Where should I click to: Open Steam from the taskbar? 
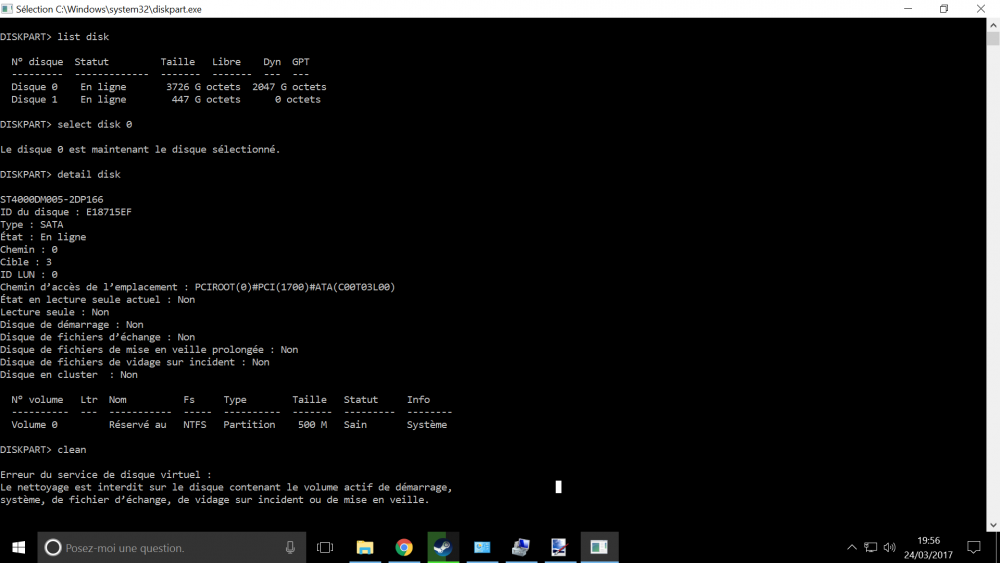click(x=442, y=547)
